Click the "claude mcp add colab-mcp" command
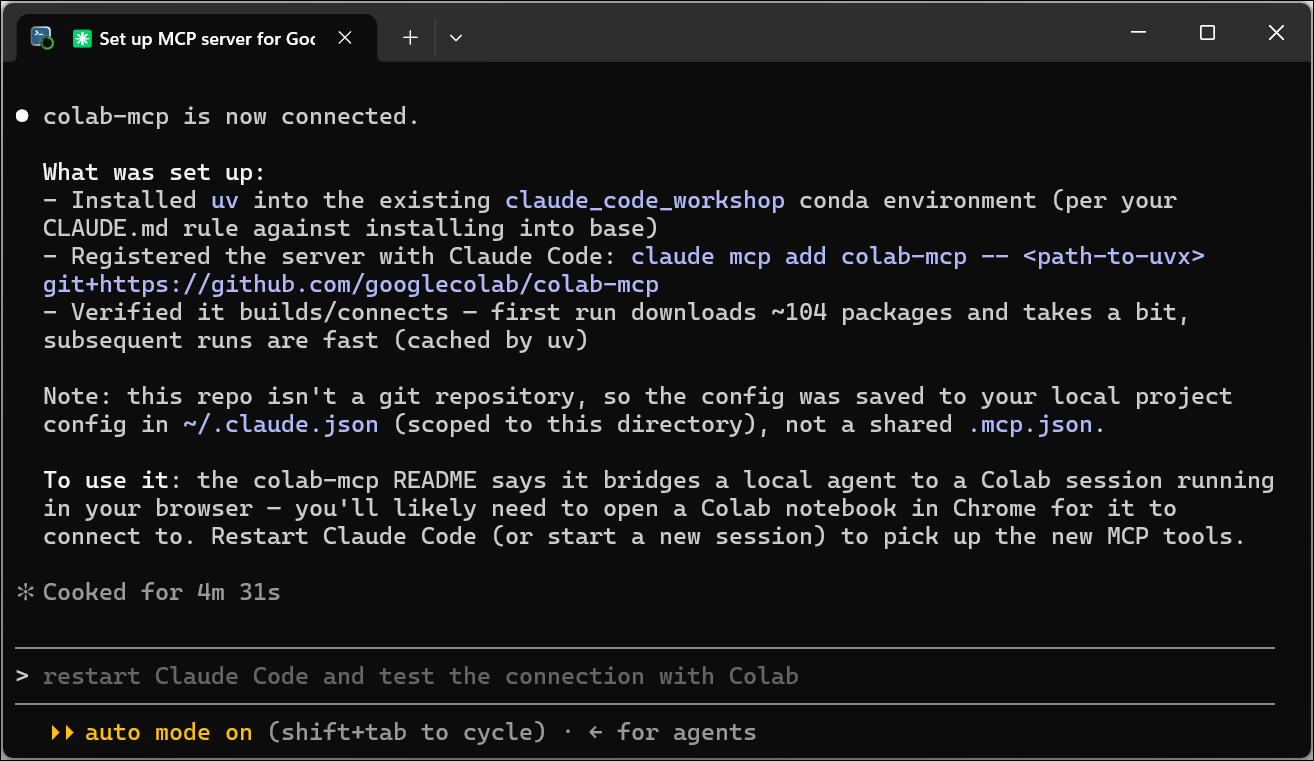Image resolution: width=1314 pixels, height=761 pixels. click(799, 256)
